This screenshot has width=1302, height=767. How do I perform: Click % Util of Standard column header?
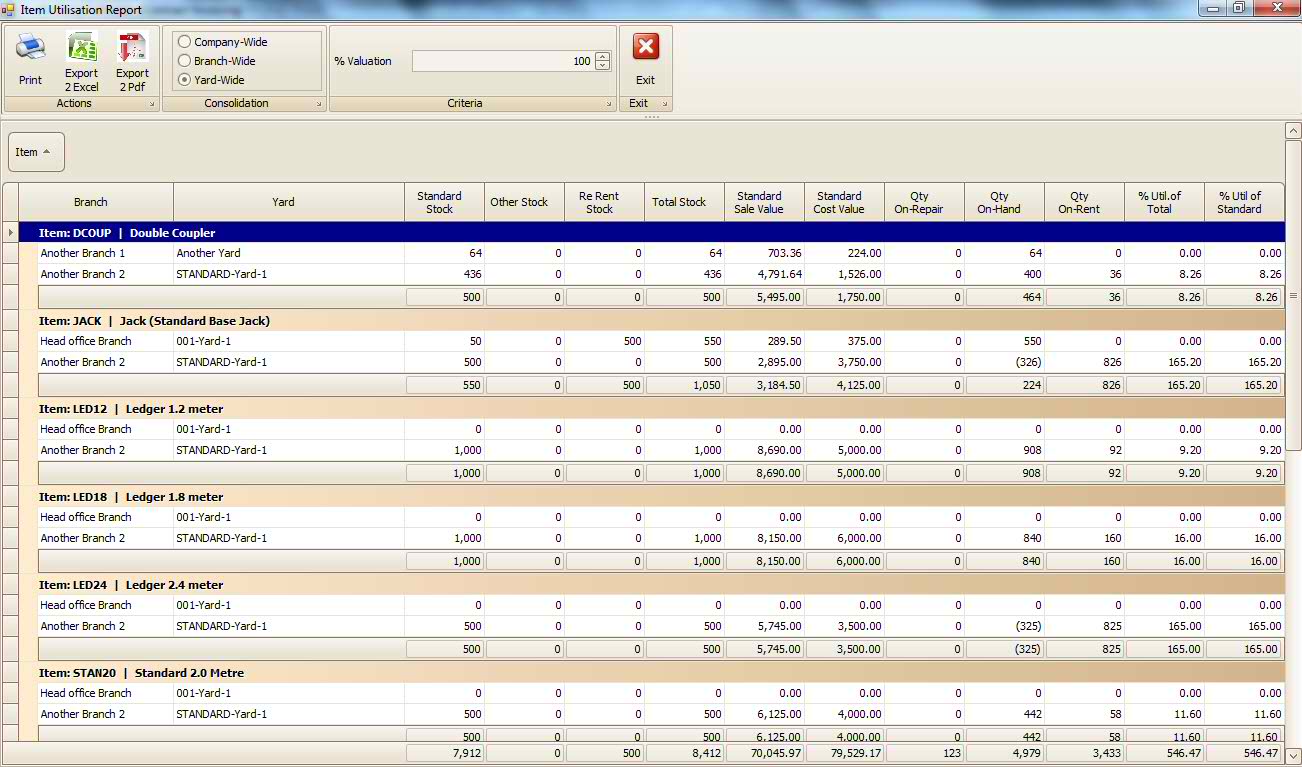point(1244,202)
